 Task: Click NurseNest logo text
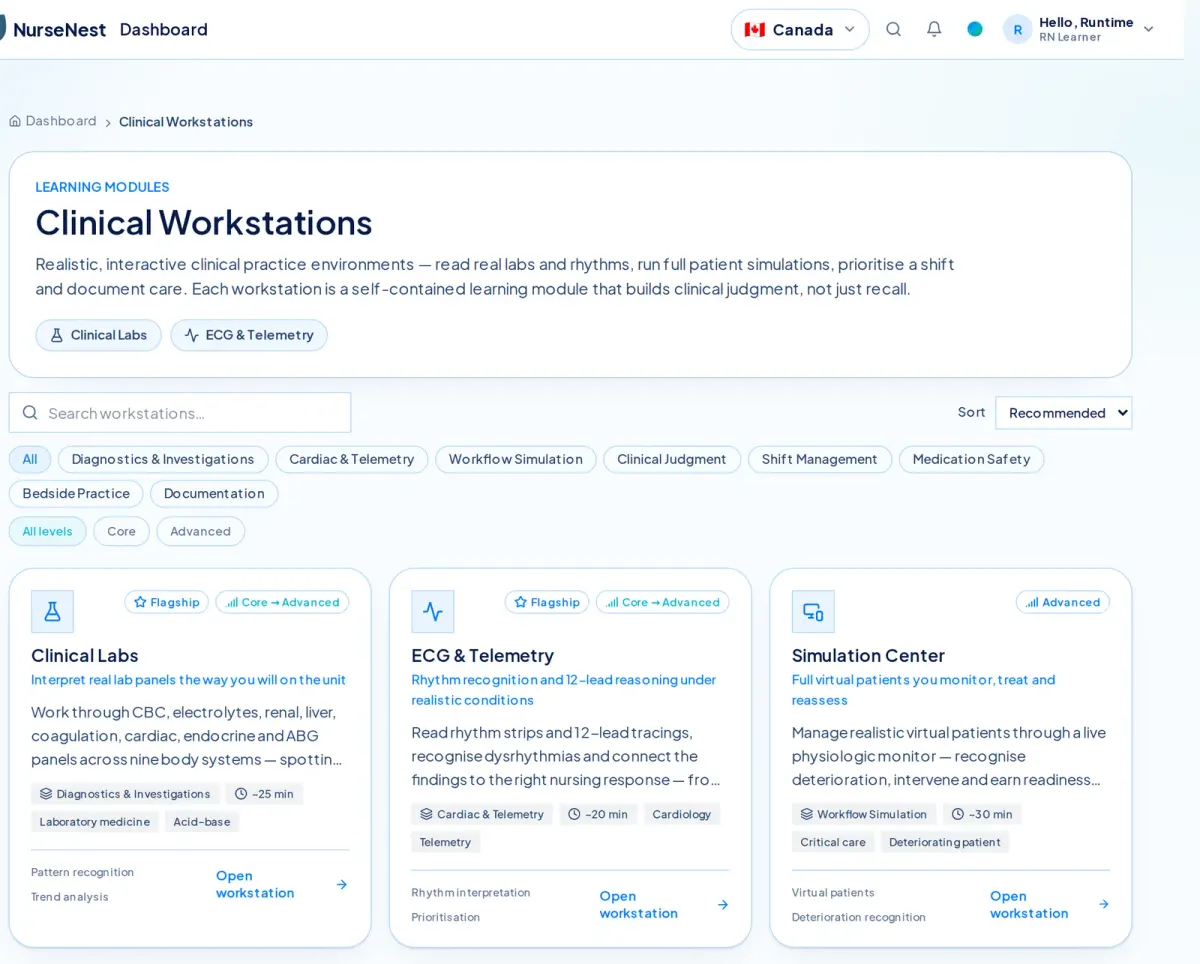(x=59, y=30)
